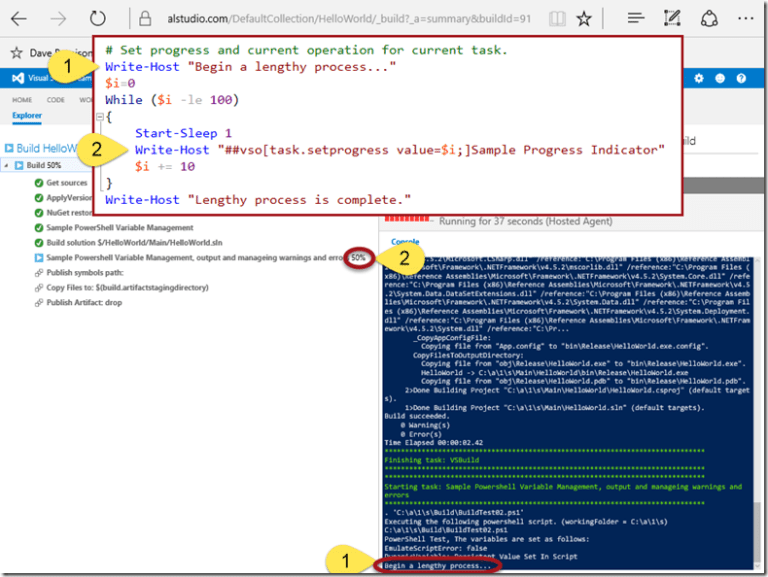This screenshot has height=577, width=768.
Task: Select Sample PowerShell Variable Management step
Action: coord(120,227)
